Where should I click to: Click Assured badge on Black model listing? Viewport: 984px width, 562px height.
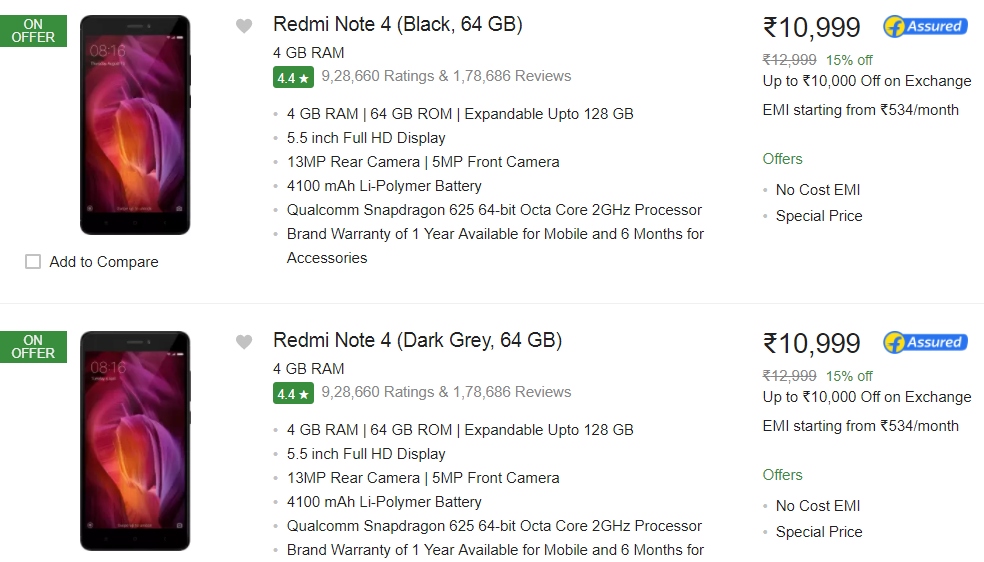925,26
